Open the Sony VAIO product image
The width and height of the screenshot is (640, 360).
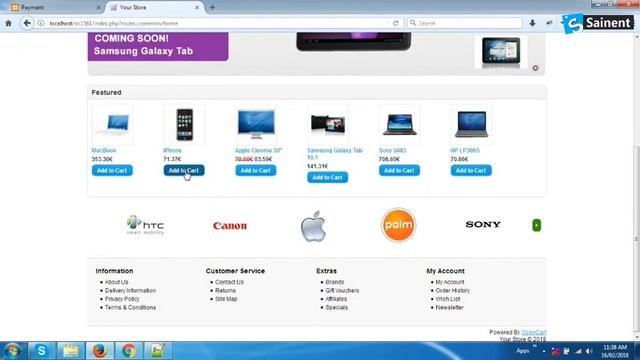point(400,124)
